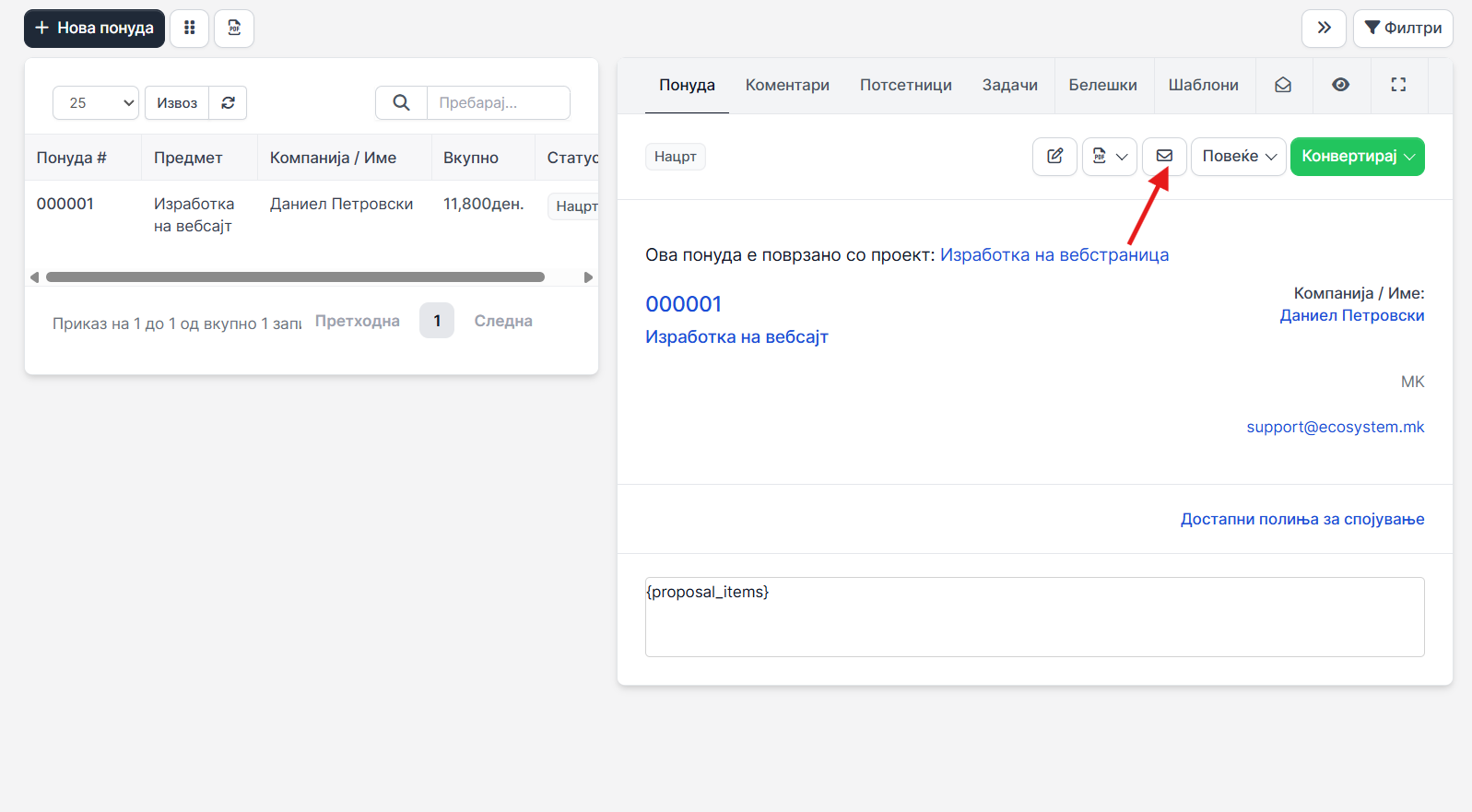Collapse the list with double chevron button

click(1324, 29)
